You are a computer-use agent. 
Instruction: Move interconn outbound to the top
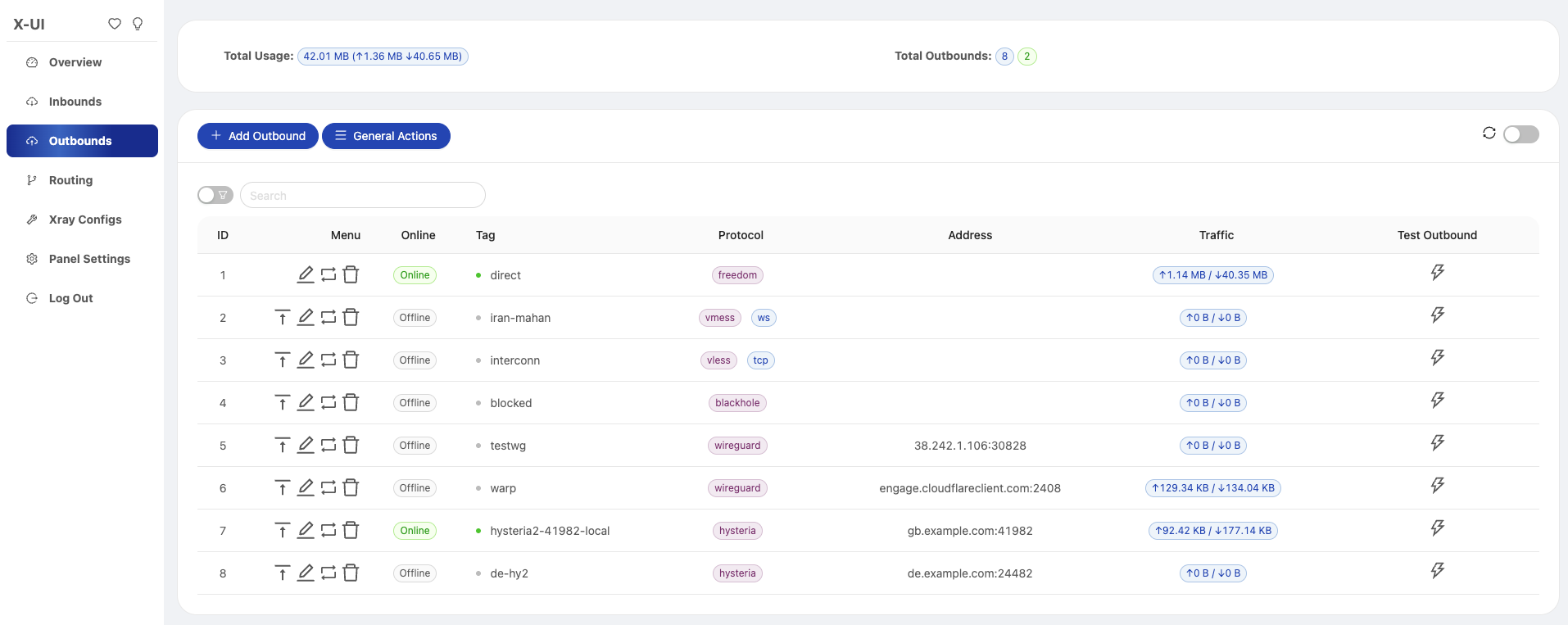[x=283, y=360]
